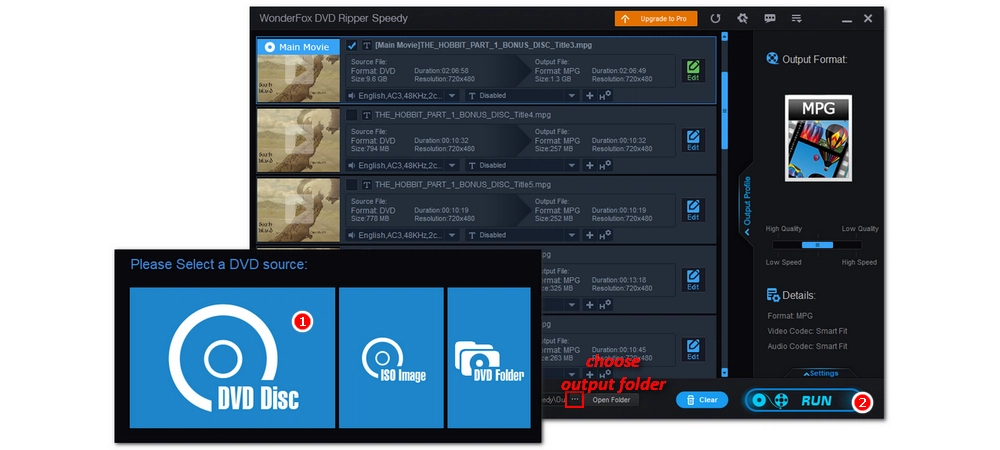Expand the audio track dropdown for Title3
1000x450 pixels.
click(x=452, y=96)
